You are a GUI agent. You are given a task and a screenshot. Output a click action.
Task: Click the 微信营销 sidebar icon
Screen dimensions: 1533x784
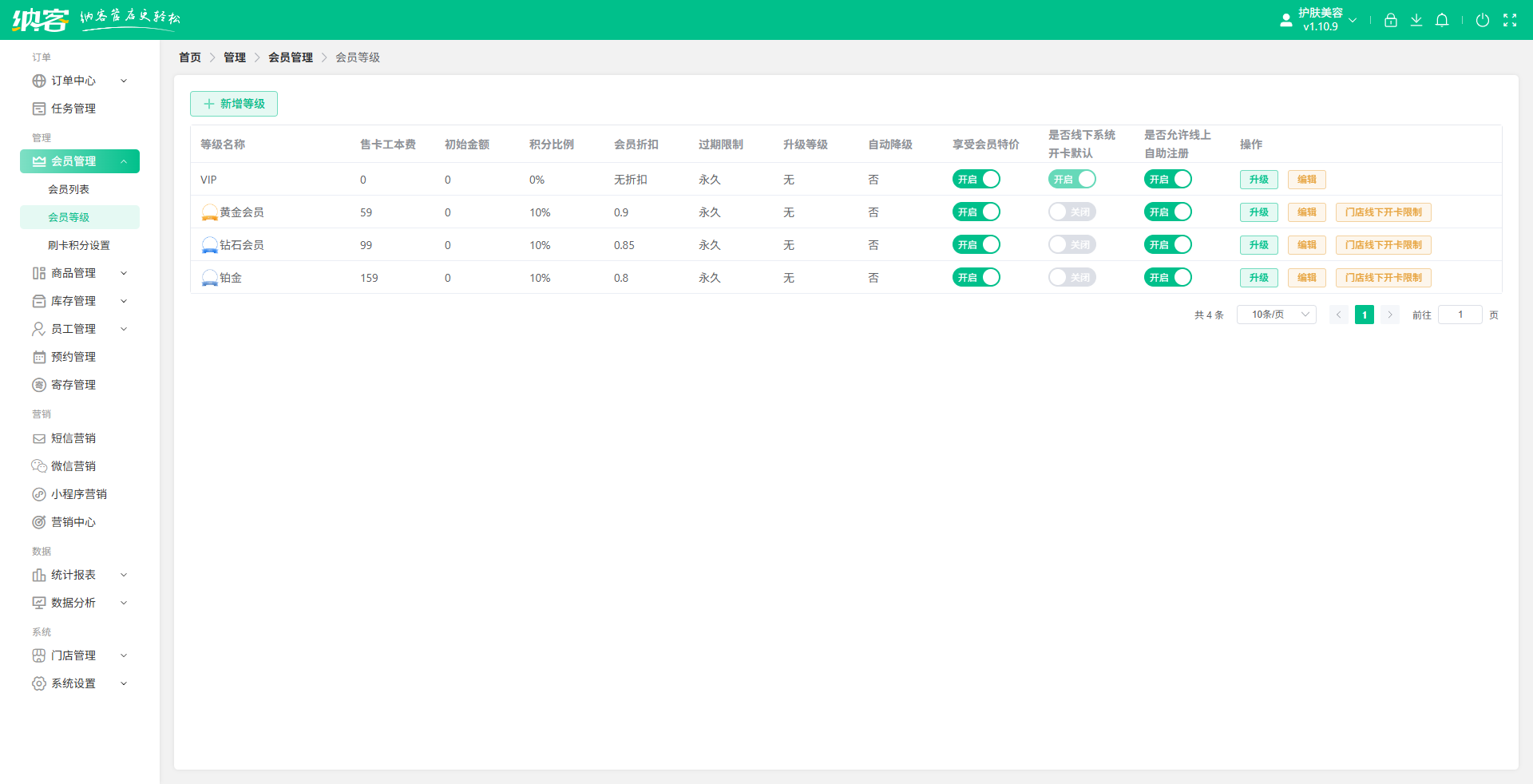tap(38, 466)
